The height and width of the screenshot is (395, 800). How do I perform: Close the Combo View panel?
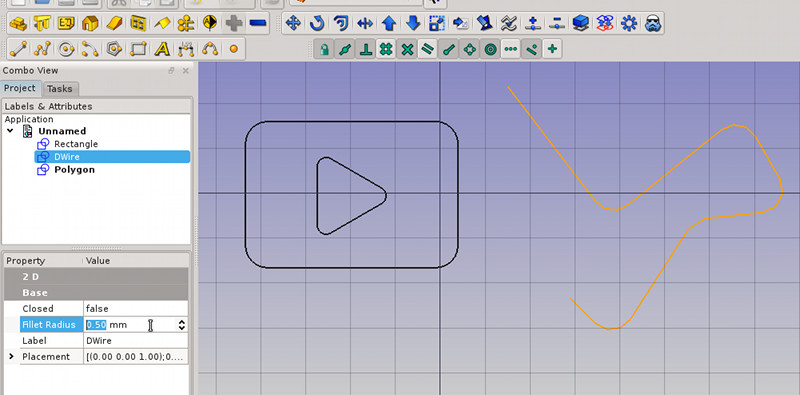(186, 70)
